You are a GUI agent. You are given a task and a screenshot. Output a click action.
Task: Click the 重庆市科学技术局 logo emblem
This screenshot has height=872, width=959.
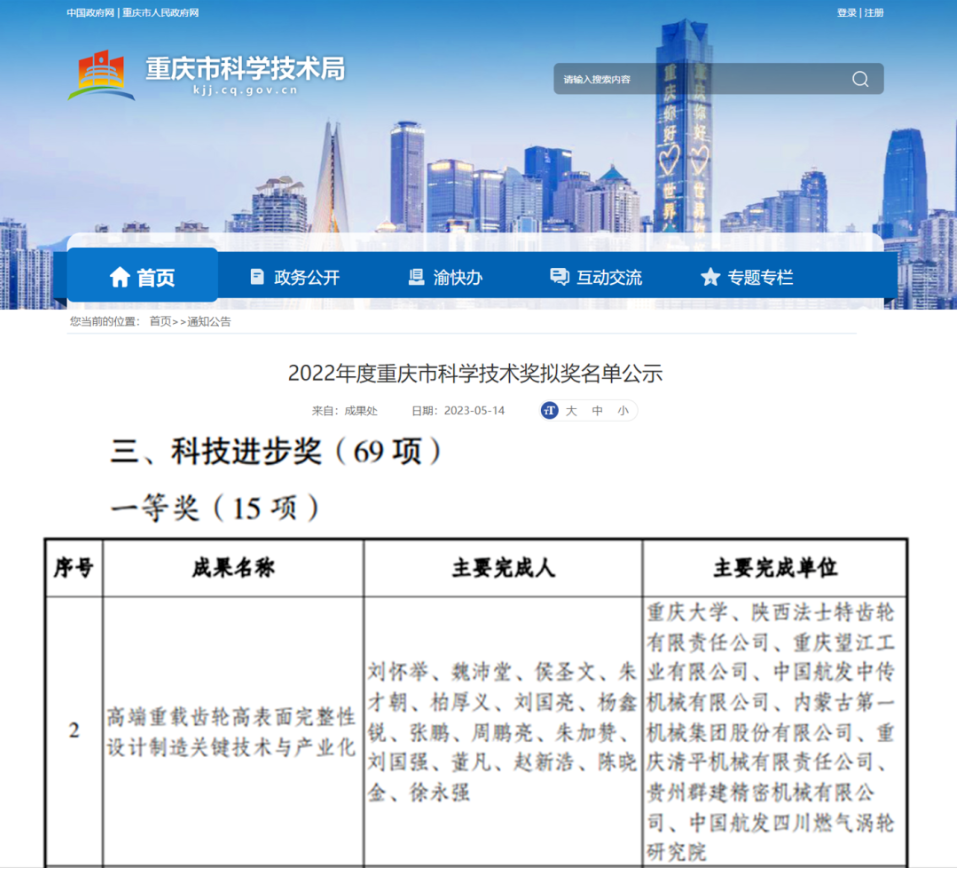(x=101, y=75)
